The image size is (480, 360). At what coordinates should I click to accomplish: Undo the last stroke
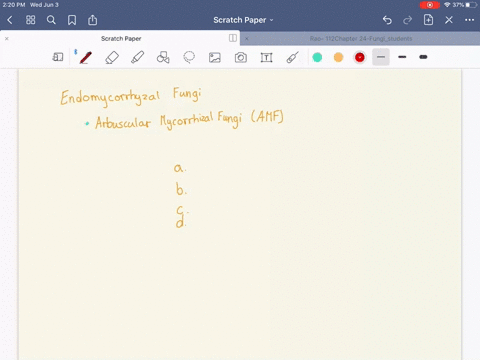tap(387, 20)
